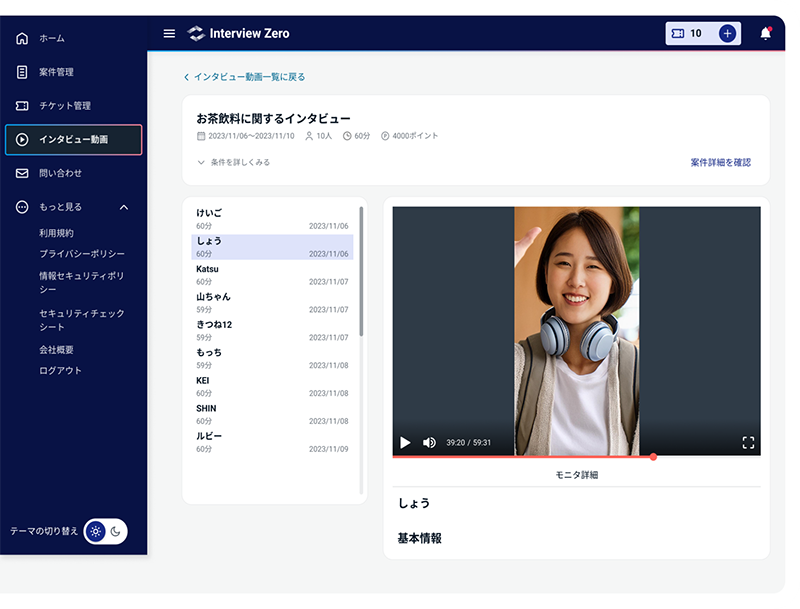Image resolution: width=800 pixels, height=609 pixels.
Task: Click the もっと見る ellipsis icon
Action: [x=22, y=207]
